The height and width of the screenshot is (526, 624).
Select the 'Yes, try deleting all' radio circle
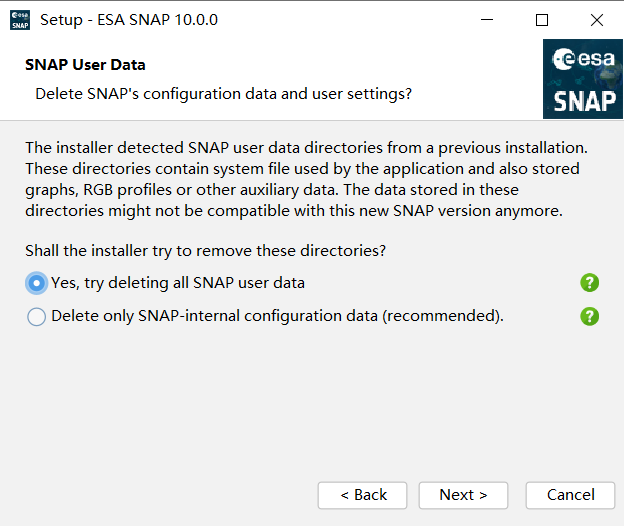36,283
